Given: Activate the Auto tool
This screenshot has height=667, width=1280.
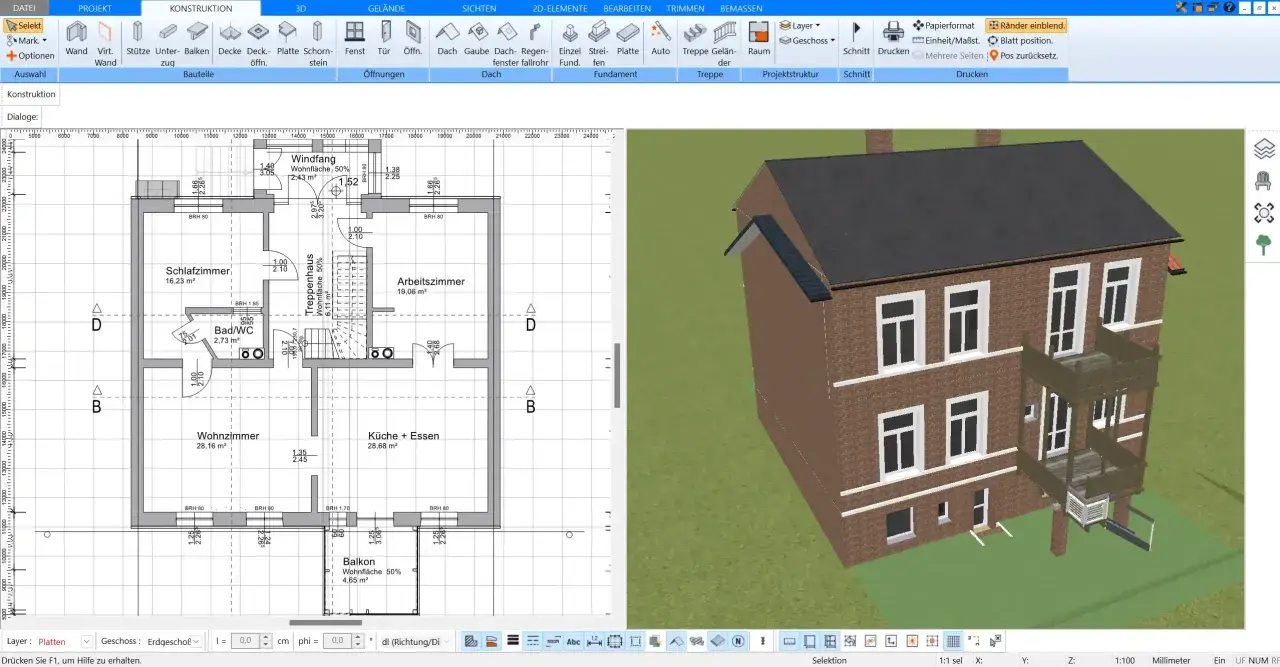Looking at the screenshot, I should click(x=661, y=38).
